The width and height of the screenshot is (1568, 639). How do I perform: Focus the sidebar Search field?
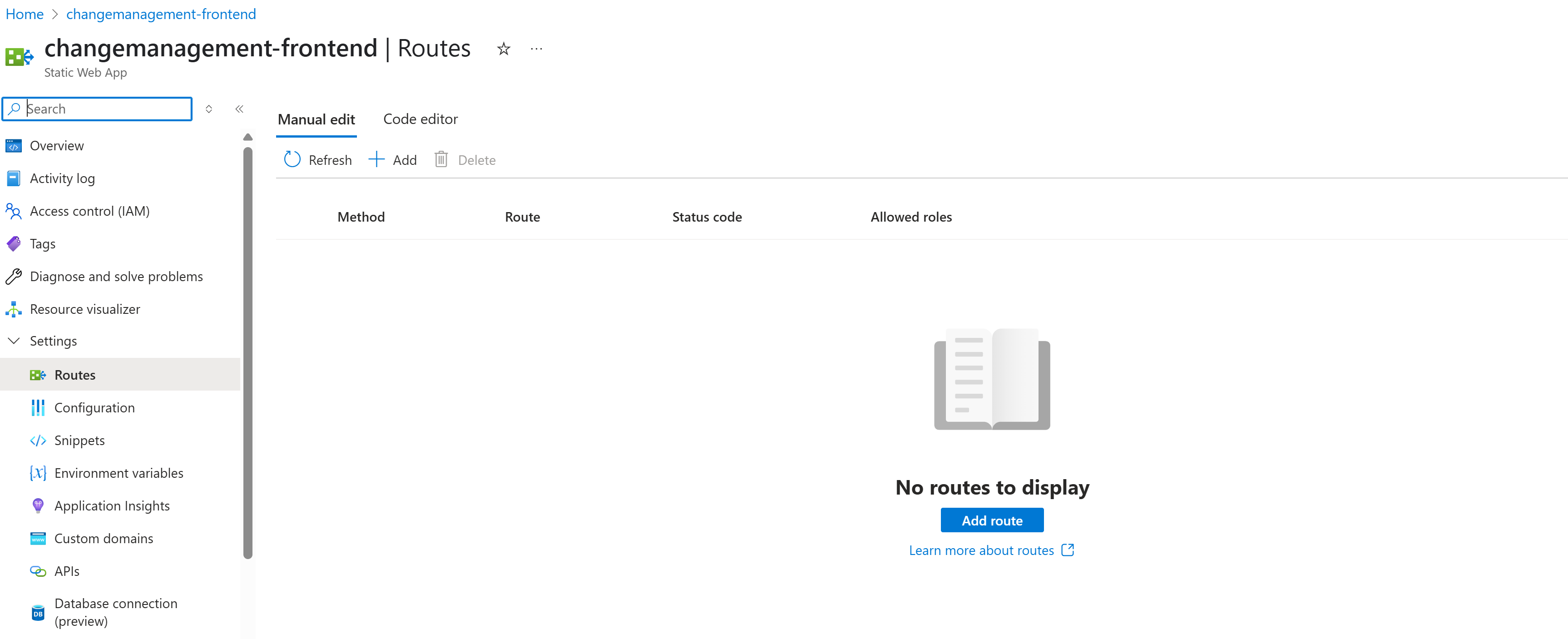coord(97,109)
